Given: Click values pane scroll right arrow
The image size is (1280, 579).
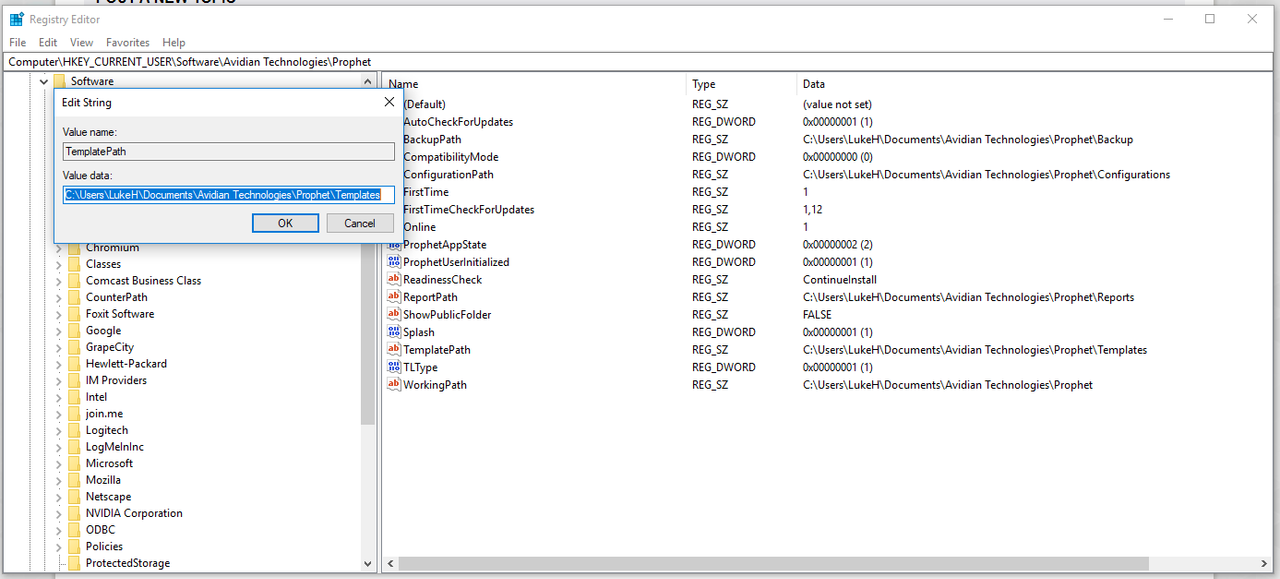Looking at the screenshot, I should 1264,563.
